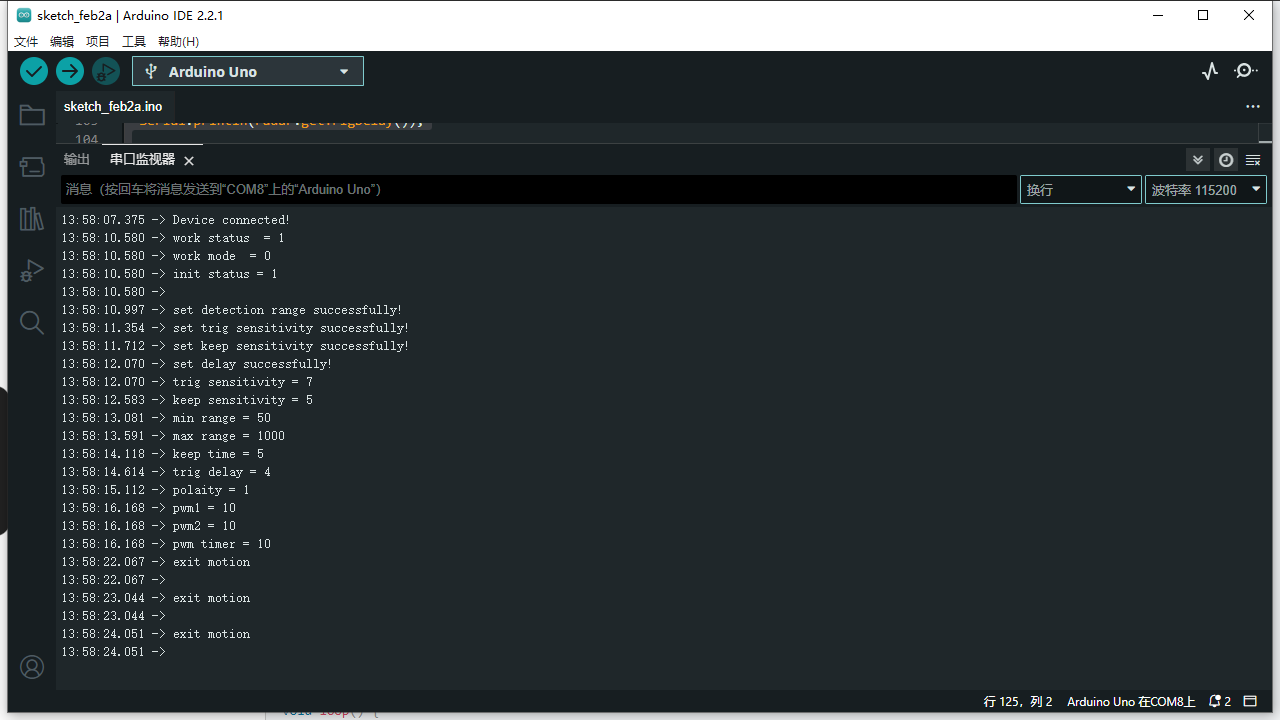
Task: Open the sidebar Debug panel icon
Action: 32,271
